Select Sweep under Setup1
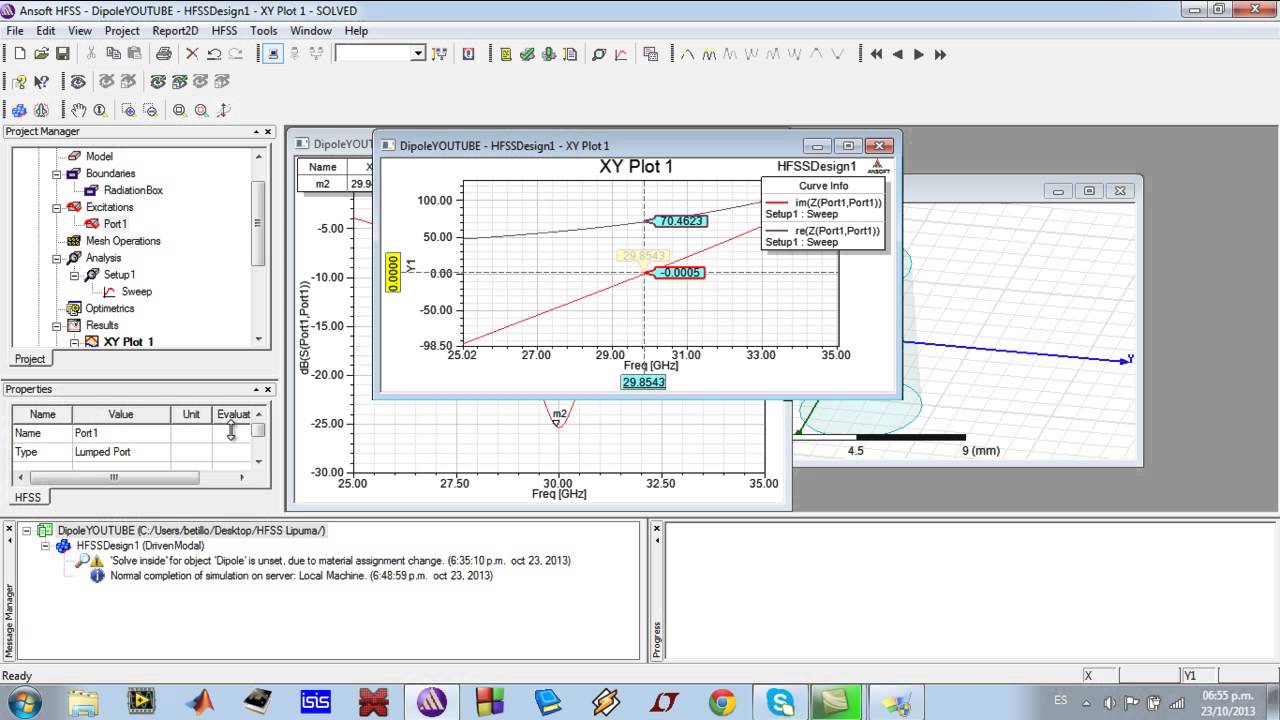The image size is (1280, 720). [137, 292]
